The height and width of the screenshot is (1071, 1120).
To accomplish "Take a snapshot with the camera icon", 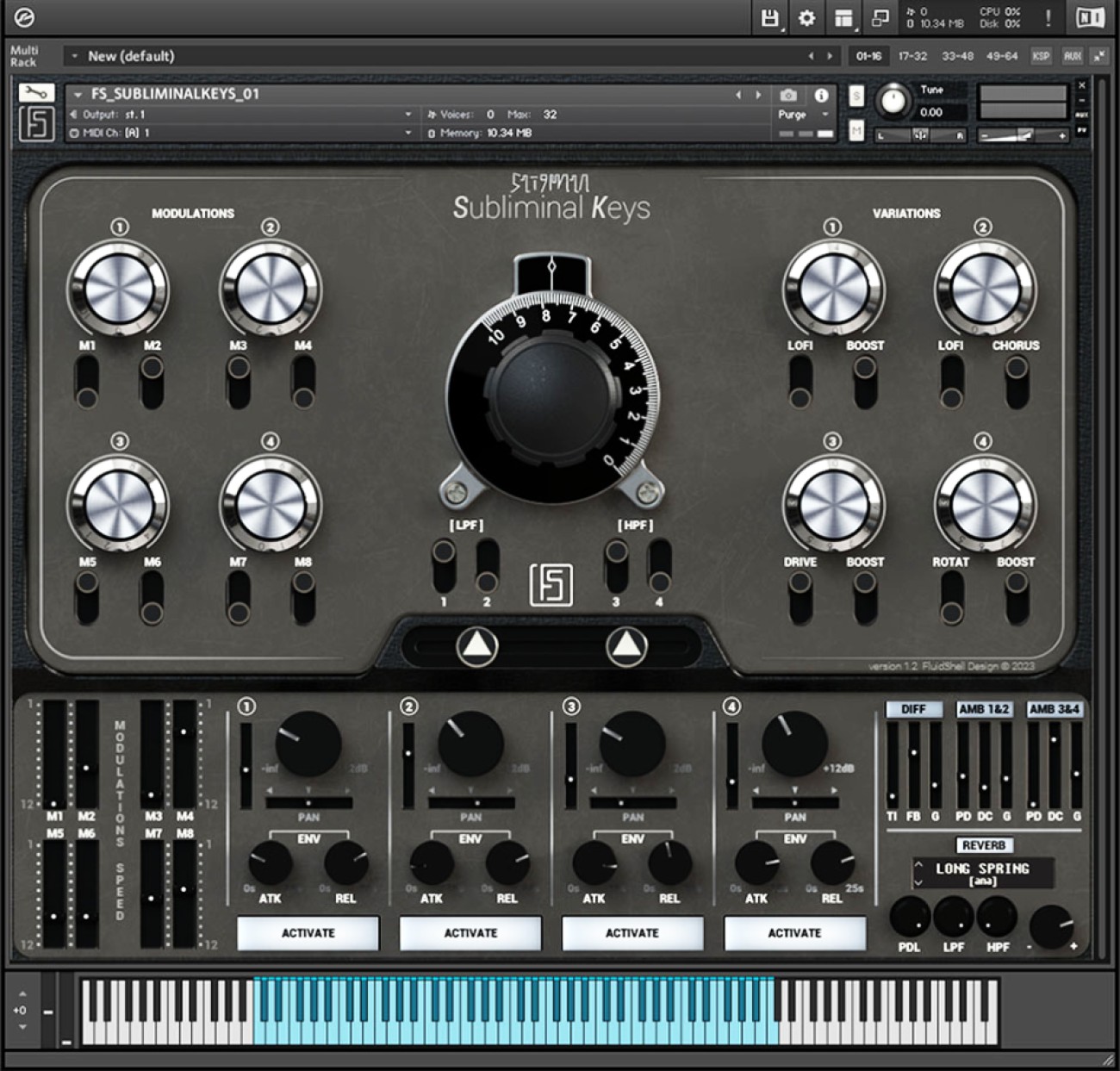I will pyautogui.click(x=788, y=97).
